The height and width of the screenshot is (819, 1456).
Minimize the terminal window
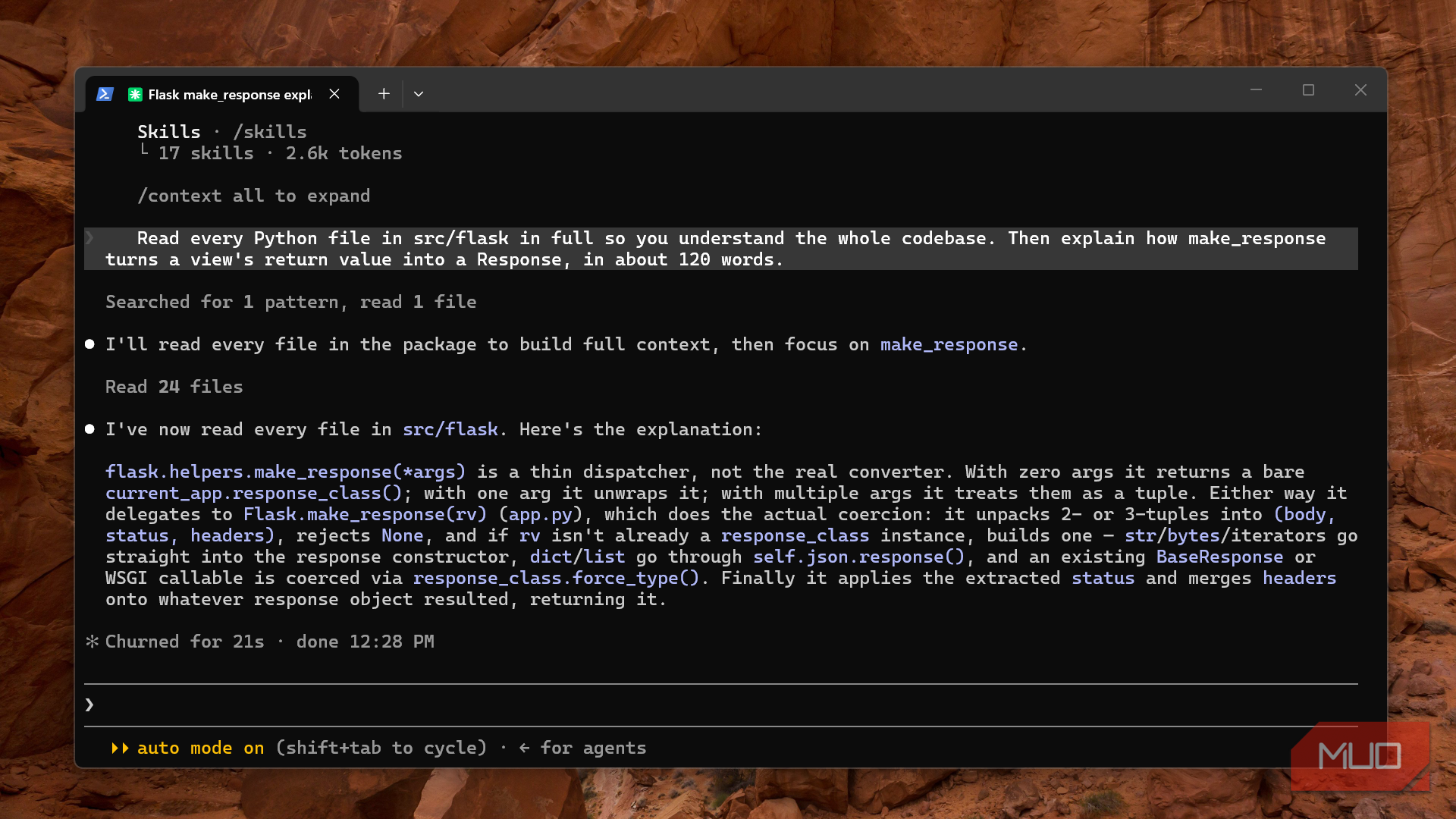click(1256, 90)
